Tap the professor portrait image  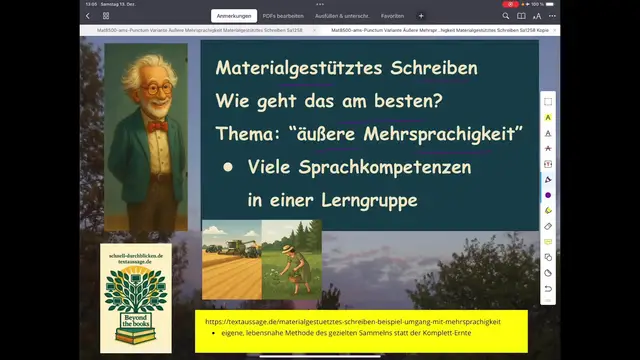pos(146,138)
